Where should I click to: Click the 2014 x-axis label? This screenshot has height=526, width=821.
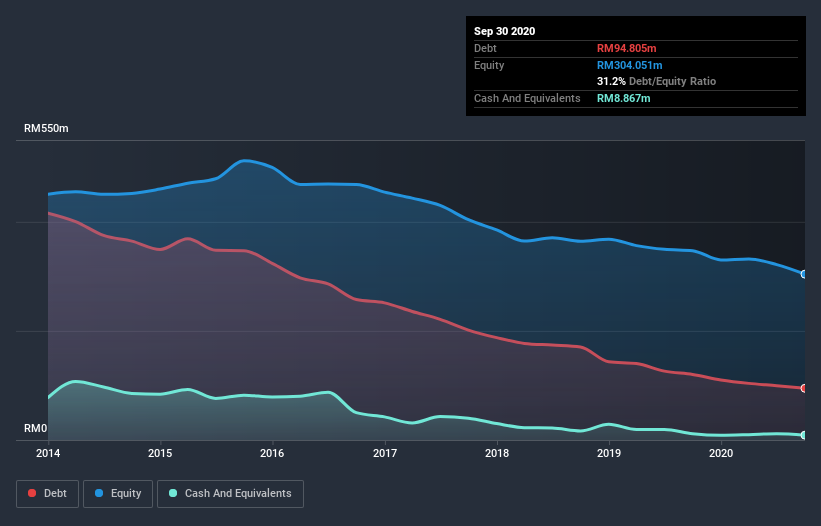coord(48,453)
